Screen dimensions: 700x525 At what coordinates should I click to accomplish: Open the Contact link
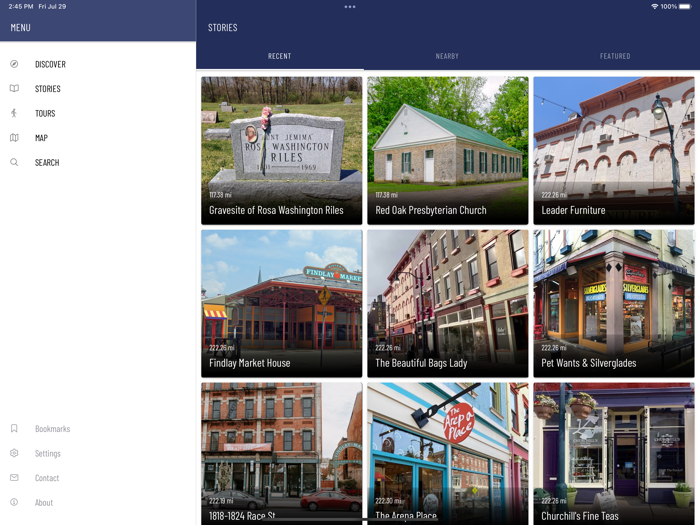[98, 478]
